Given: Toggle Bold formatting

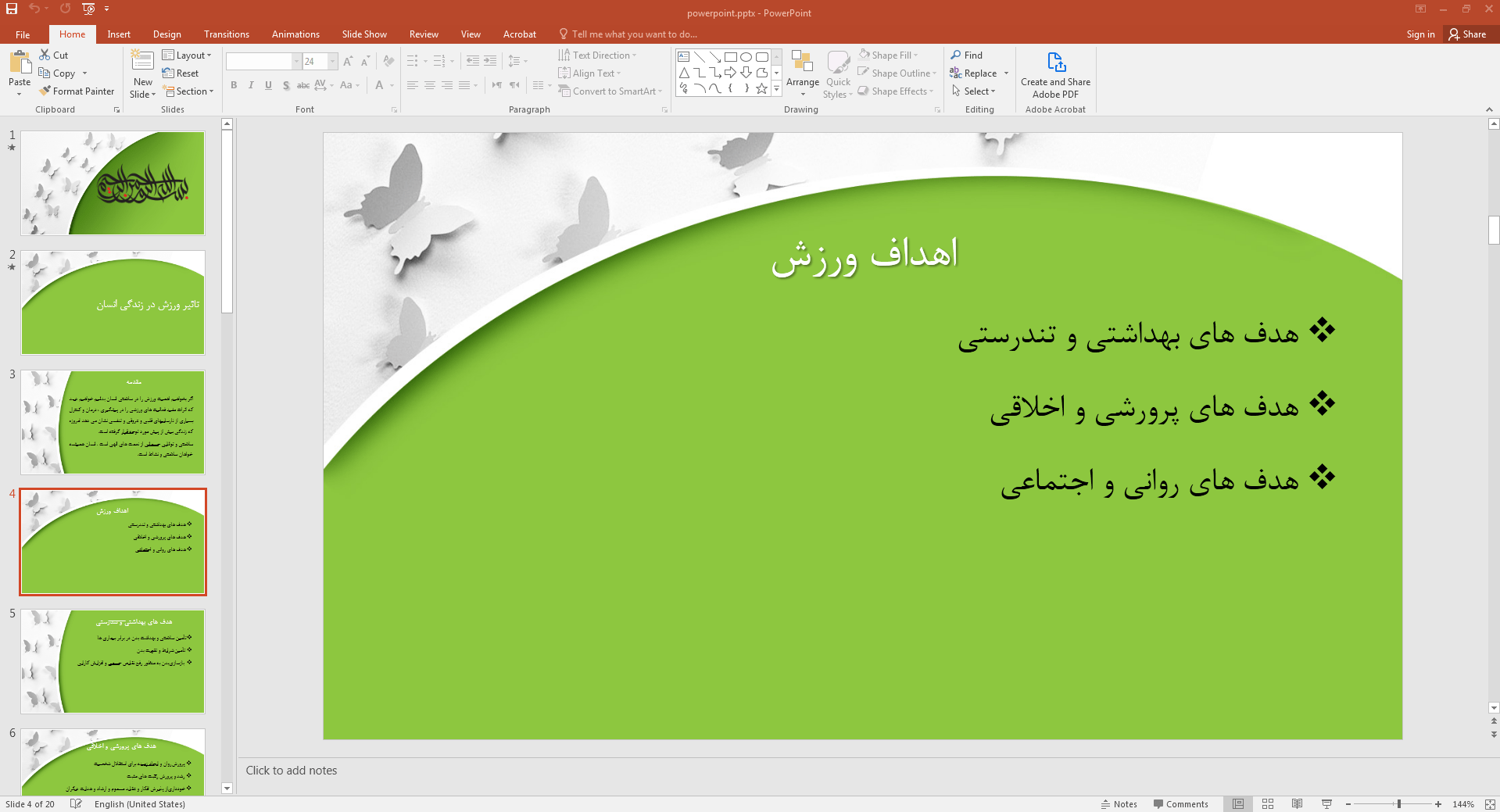Looking at the screenshot, I should (233, 85).
